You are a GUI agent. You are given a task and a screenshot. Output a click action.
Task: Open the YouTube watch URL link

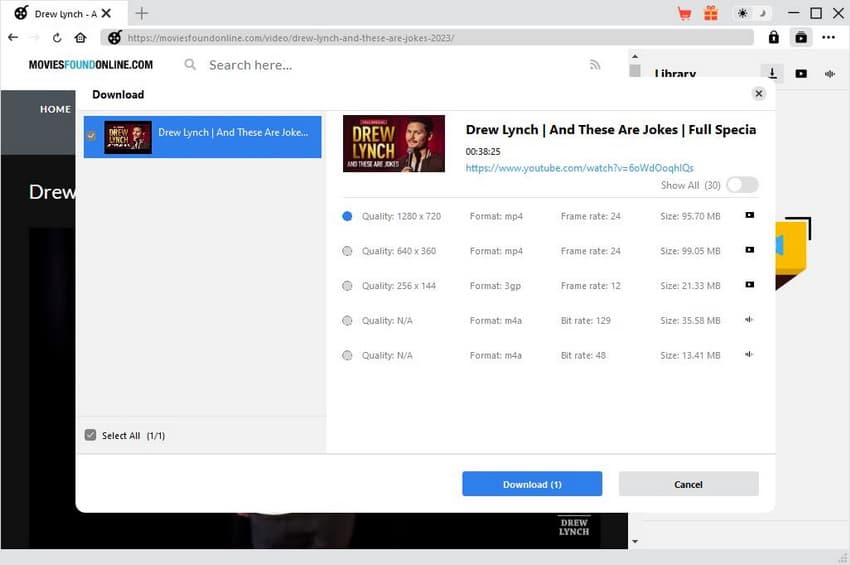click(579, 168)
